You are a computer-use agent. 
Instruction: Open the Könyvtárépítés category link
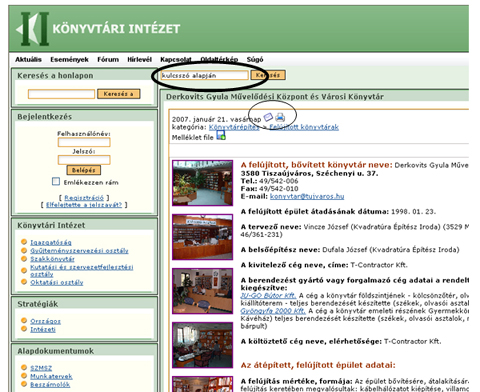[x=234, y=127]
